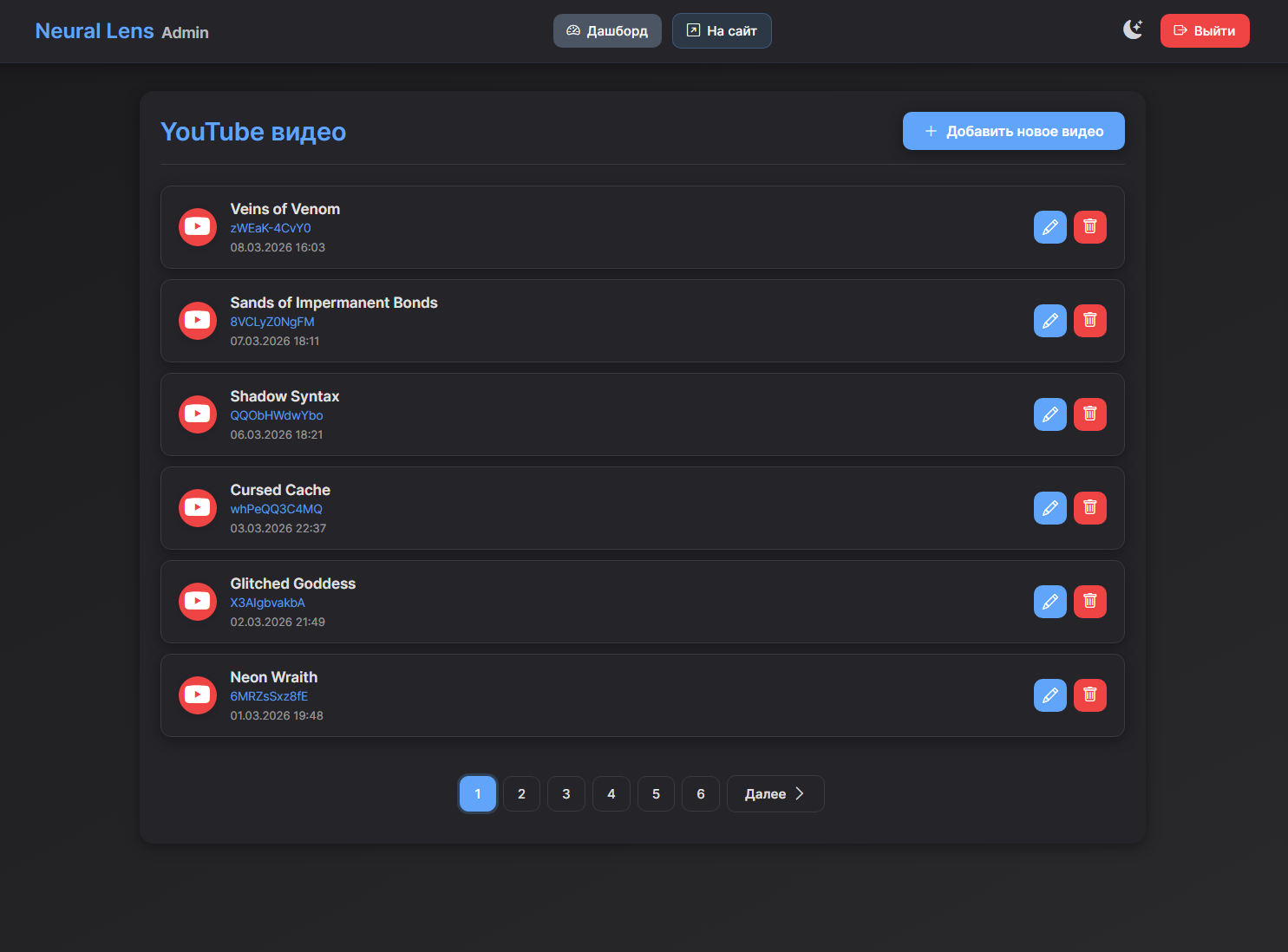Edit the Cursed Cache video
The width and height of the screenshot is (1288, 952).
(1049, 508)
